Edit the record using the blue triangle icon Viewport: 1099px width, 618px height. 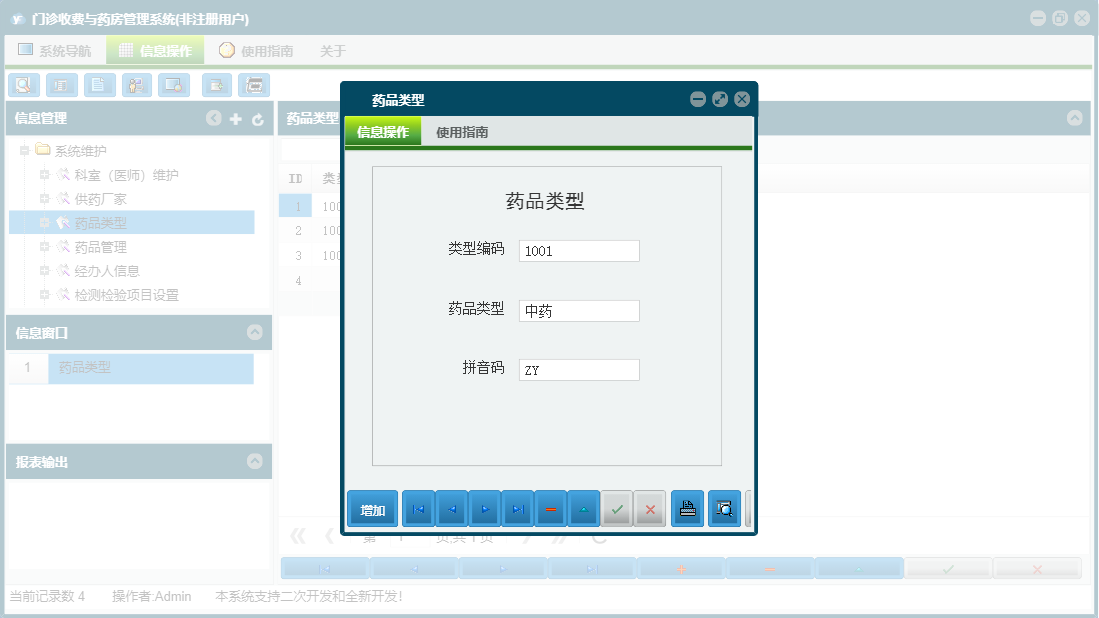tap(585, 509)
